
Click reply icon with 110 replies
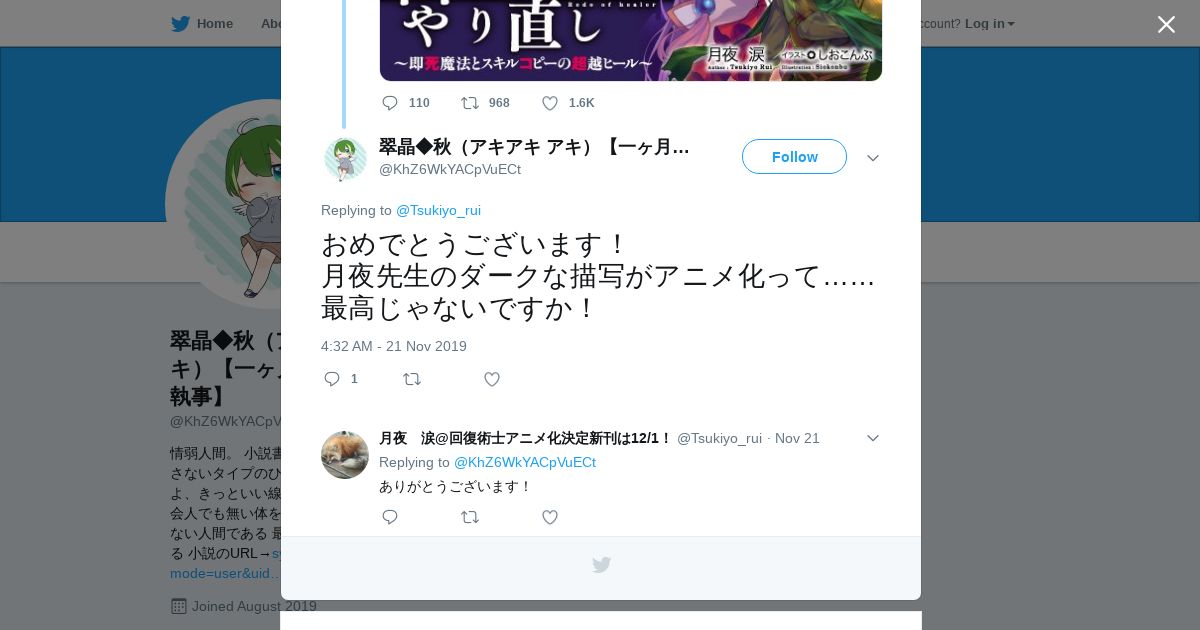(x=390, y=103)
